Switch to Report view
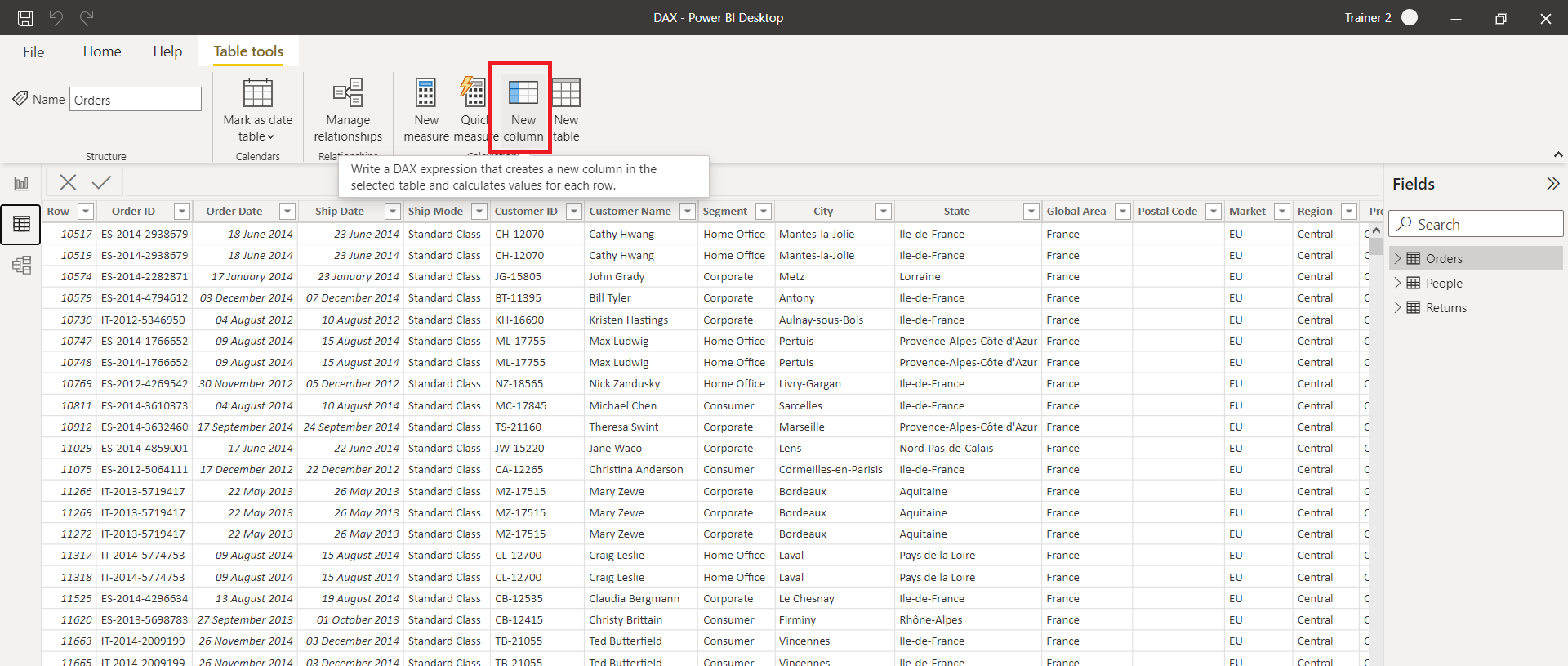The width and height of the screenshot is (1568, 666). pos(21,183)
